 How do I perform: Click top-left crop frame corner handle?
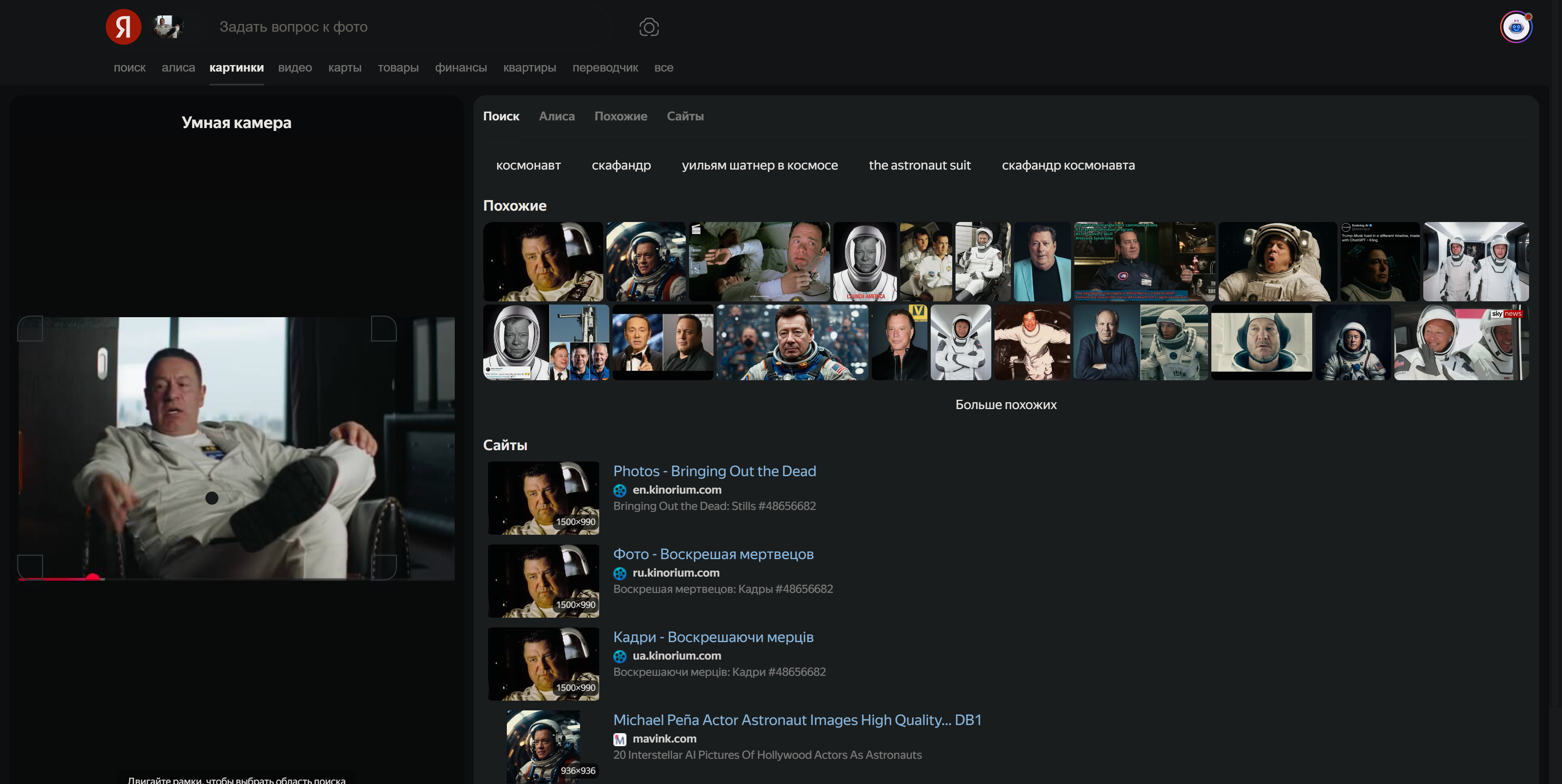(x=30, y=328)
